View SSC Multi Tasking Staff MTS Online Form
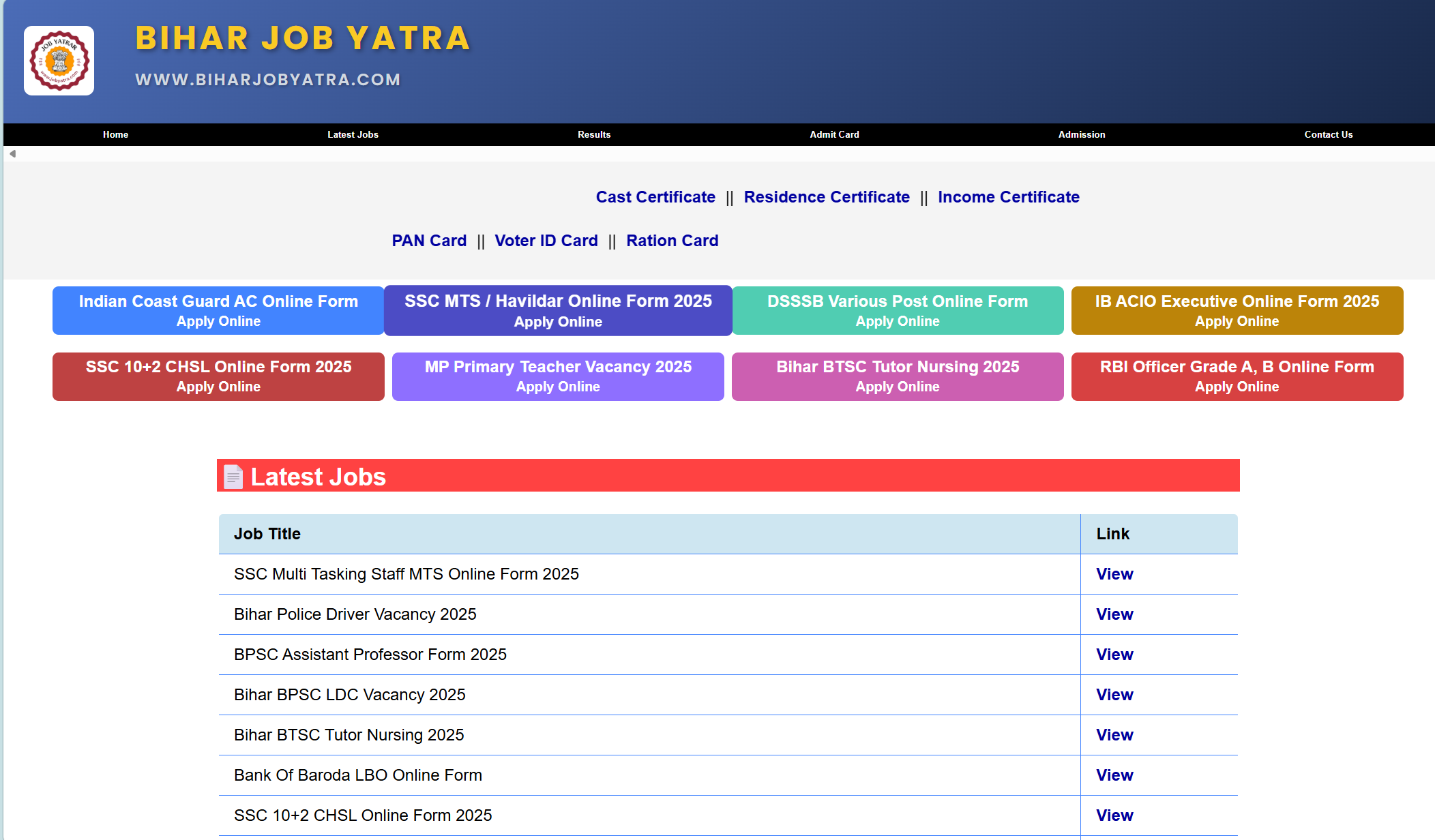Image resolution: width=1435 pixels, height=840 pixels. tap(1114, 574)
